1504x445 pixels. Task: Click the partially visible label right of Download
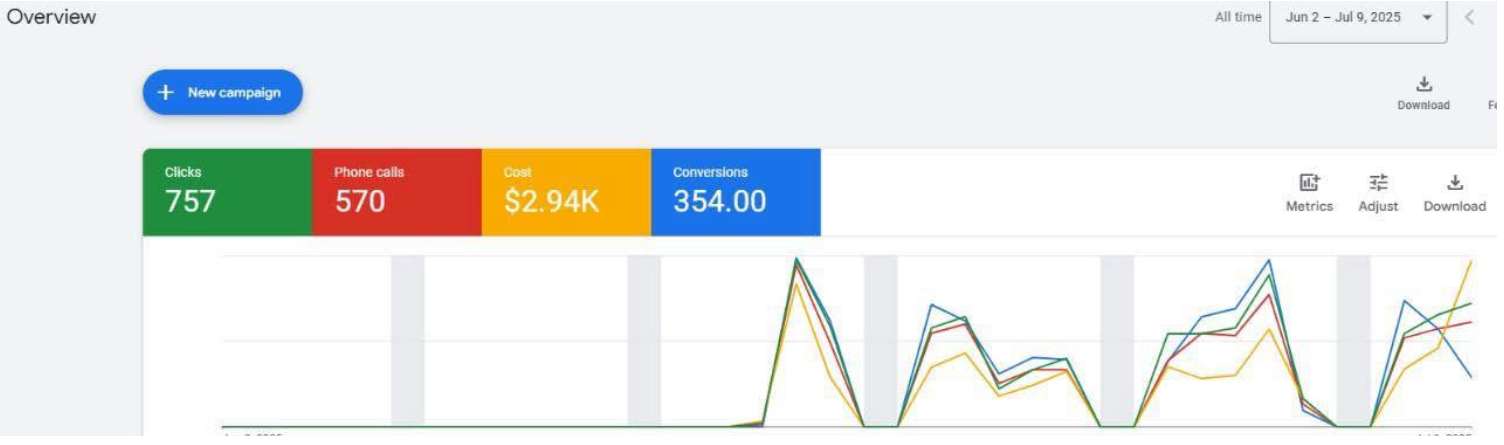pos(1493,105)
